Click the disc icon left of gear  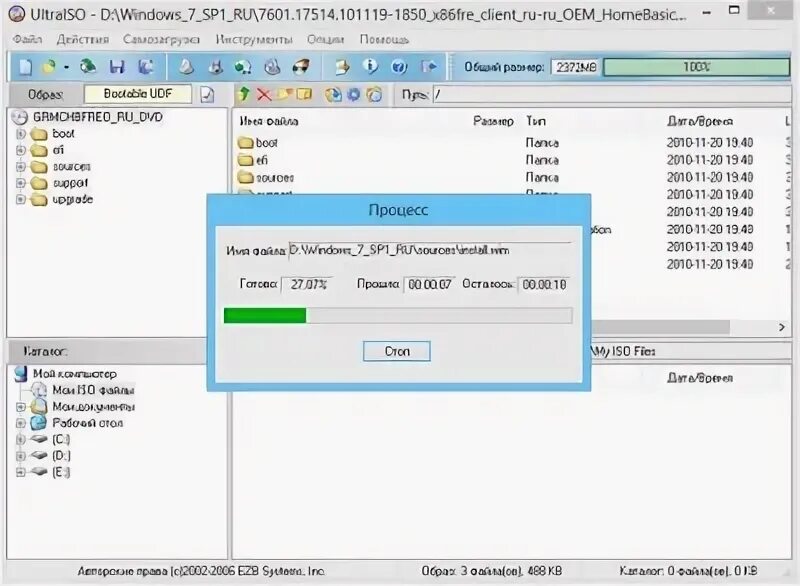tap(334, 94)
